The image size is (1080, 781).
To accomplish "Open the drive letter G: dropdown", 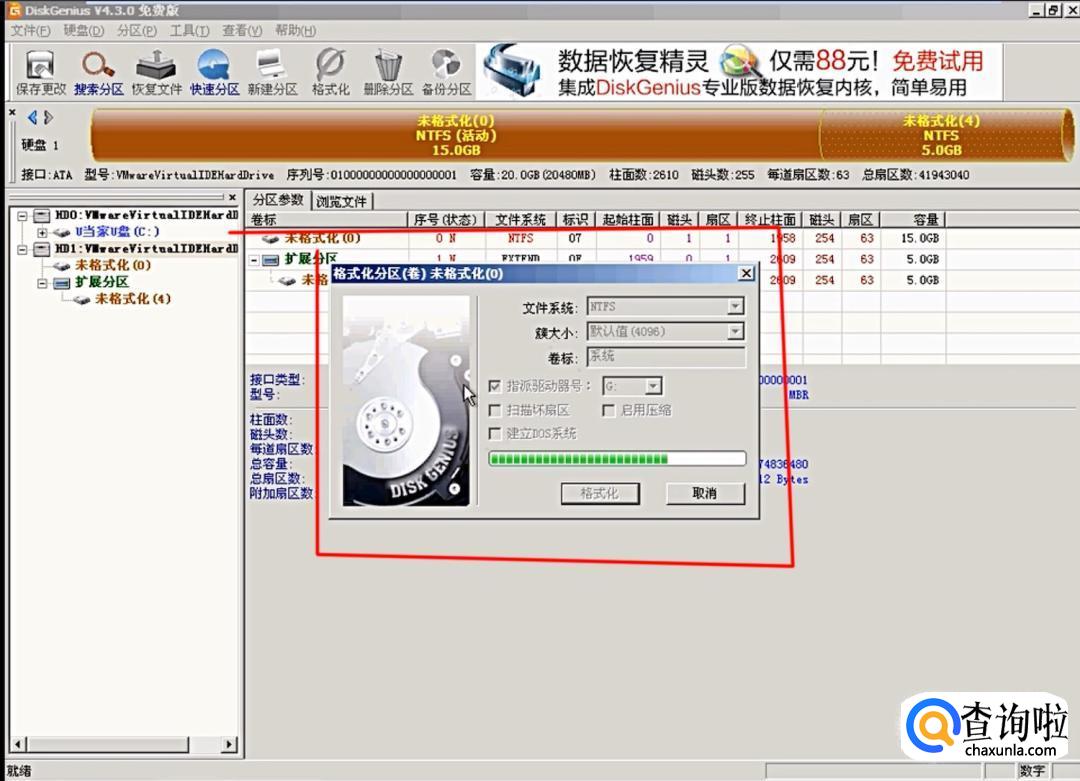I will click(654, 386).
